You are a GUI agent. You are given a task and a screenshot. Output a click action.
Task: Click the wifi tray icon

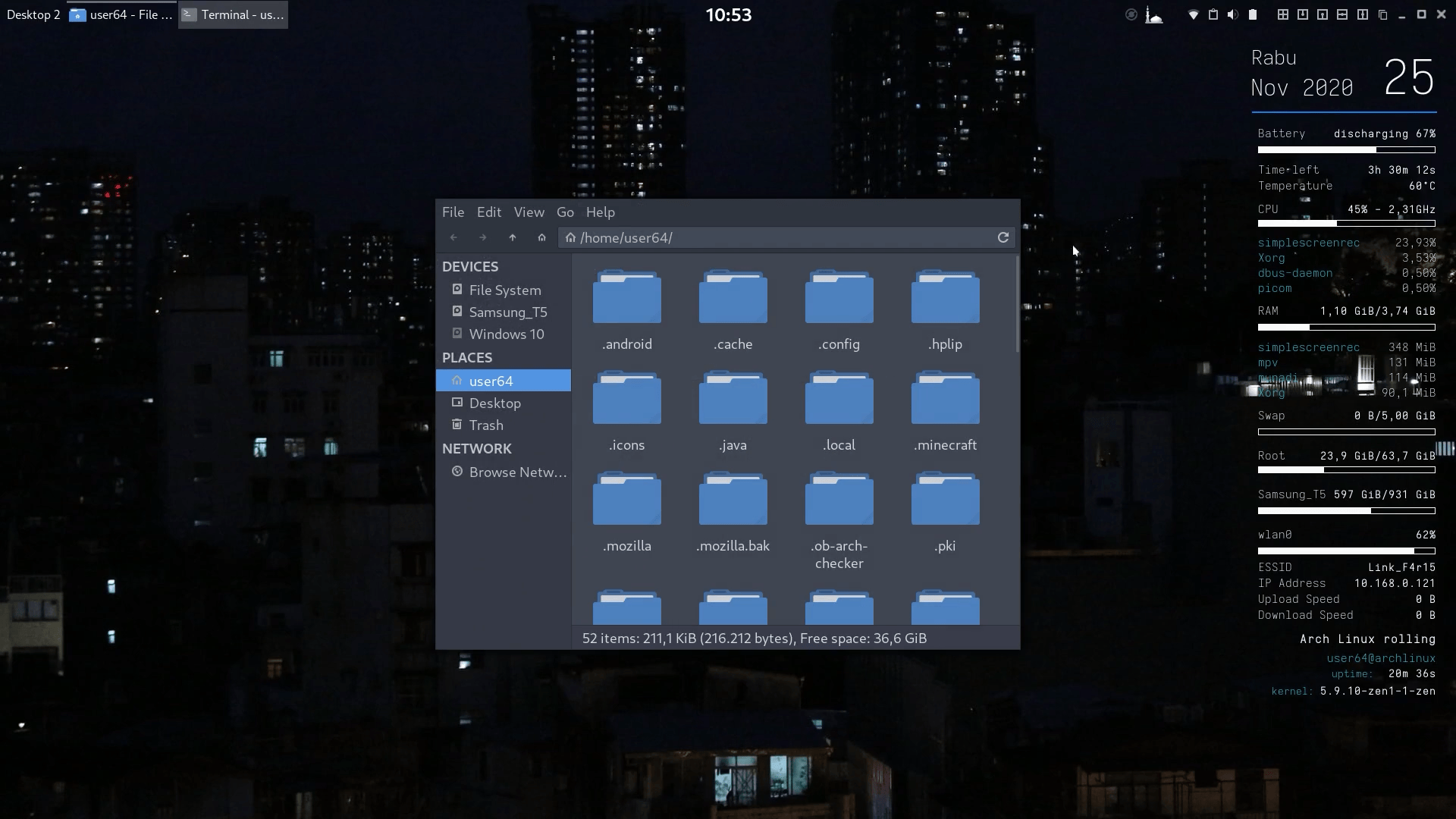(1193, 14)
